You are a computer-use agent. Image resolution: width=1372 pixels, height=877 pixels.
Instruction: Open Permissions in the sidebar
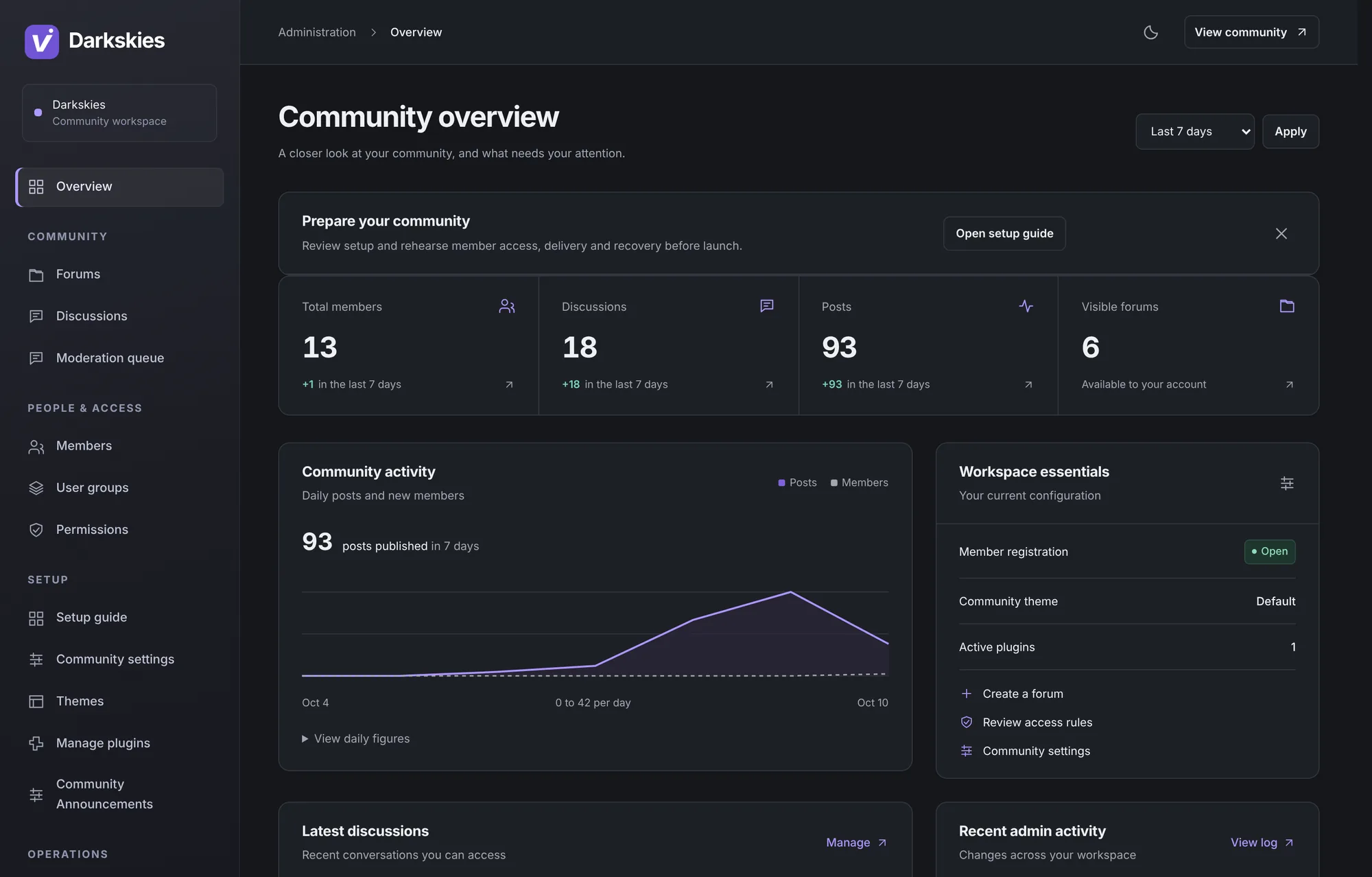[x=119, y=530]
